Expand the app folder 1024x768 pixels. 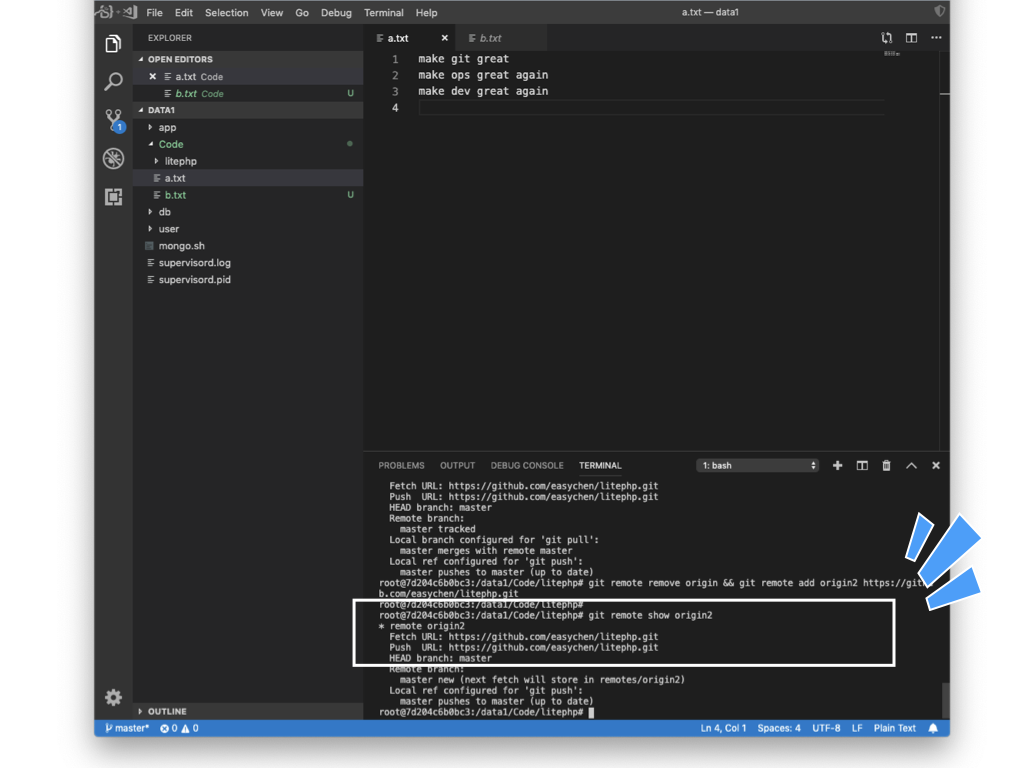pyautogui.click(x=167, y=127)
